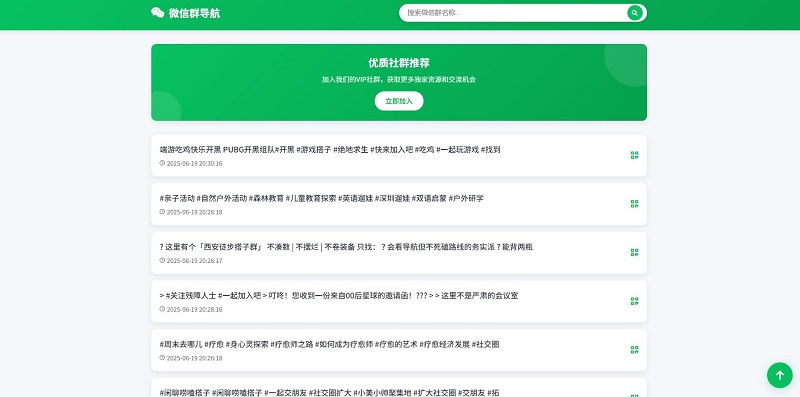Click the back-to-top arrow button
The image size is (800, 397).
pos(780,375)
